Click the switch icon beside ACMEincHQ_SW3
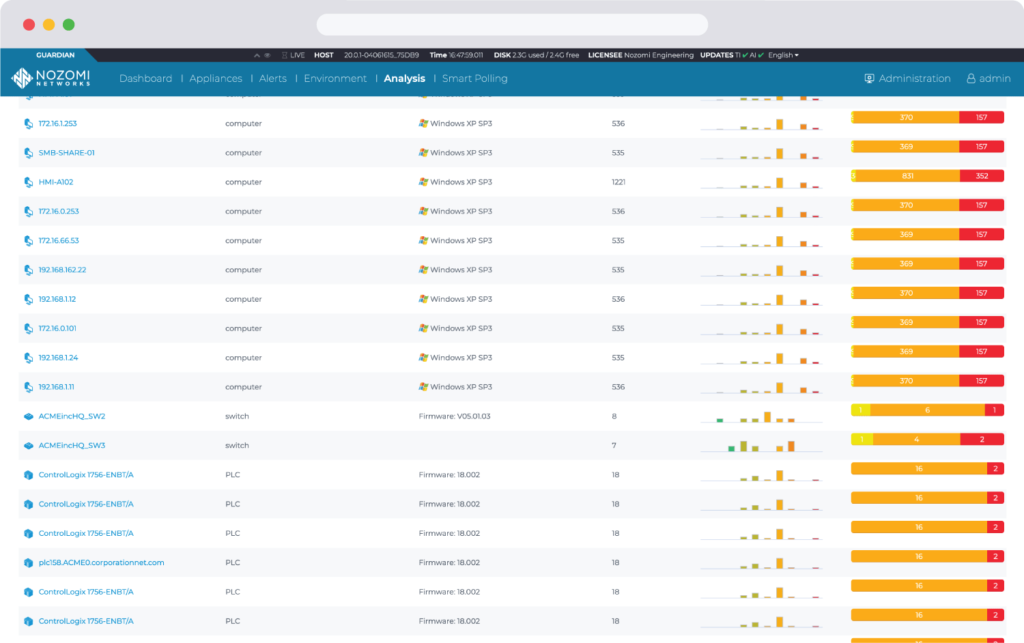Viewport: 1024px width, 643px height. point(28,446)
